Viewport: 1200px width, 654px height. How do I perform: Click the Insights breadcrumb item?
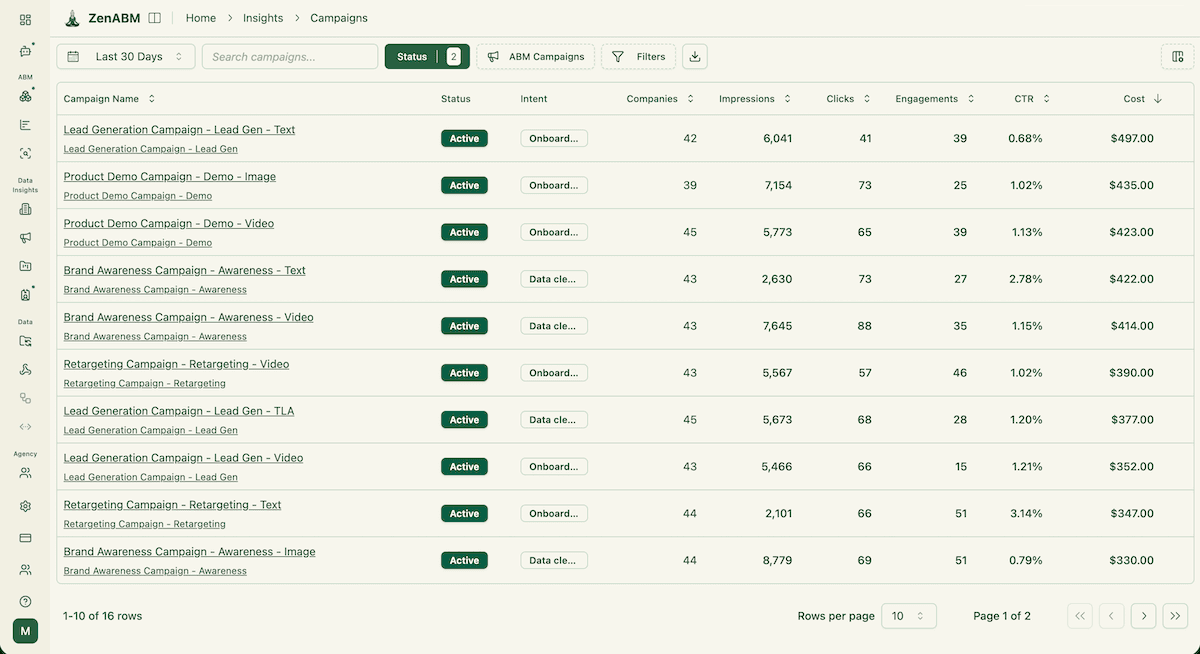click(262, 17)
